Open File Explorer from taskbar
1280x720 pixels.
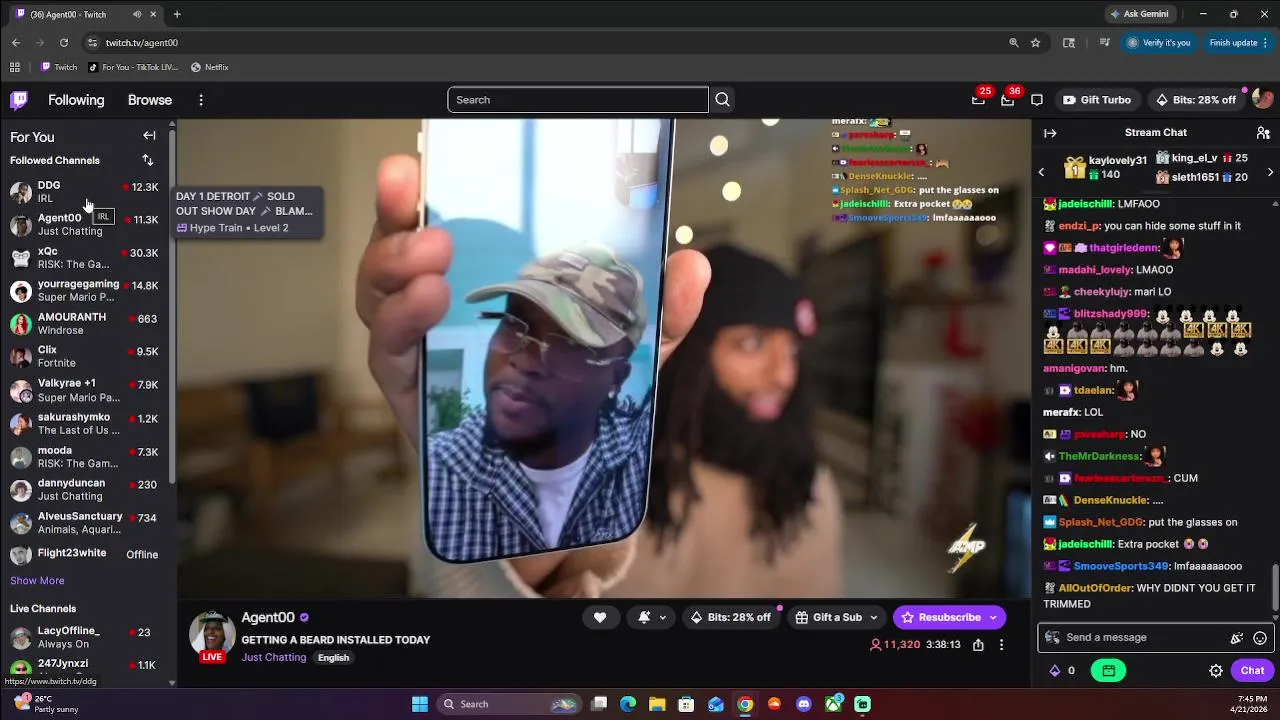(x=657, y=704)
